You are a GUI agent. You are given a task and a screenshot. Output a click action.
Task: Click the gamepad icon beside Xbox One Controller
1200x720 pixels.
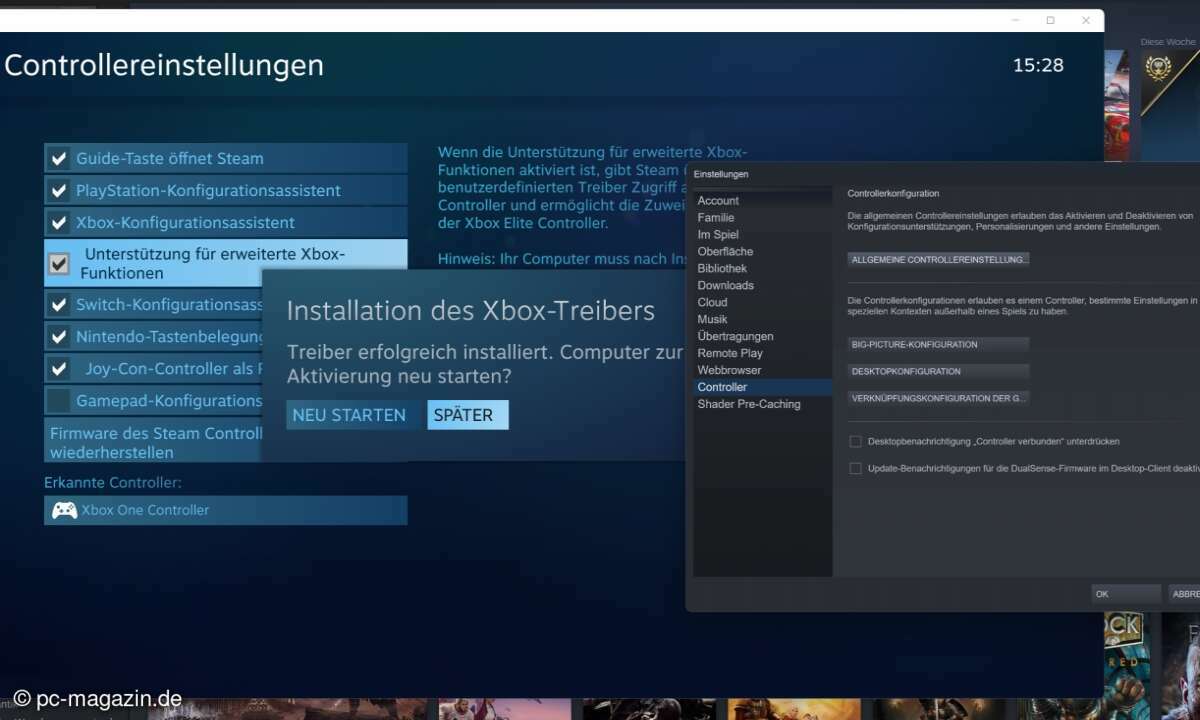(65, 510)
